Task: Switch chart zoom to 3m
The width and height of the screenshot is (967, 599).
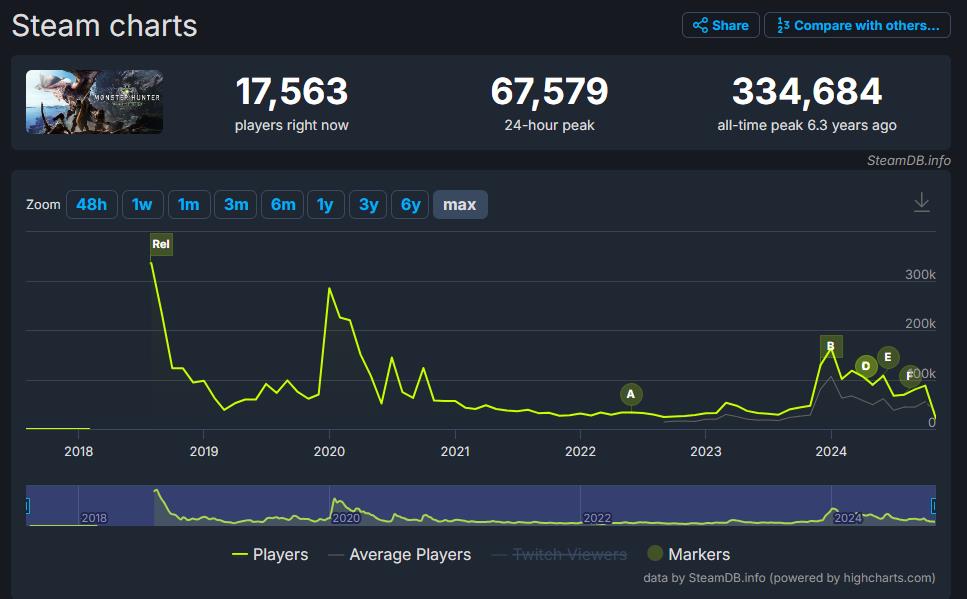Action: coord(236,205)
